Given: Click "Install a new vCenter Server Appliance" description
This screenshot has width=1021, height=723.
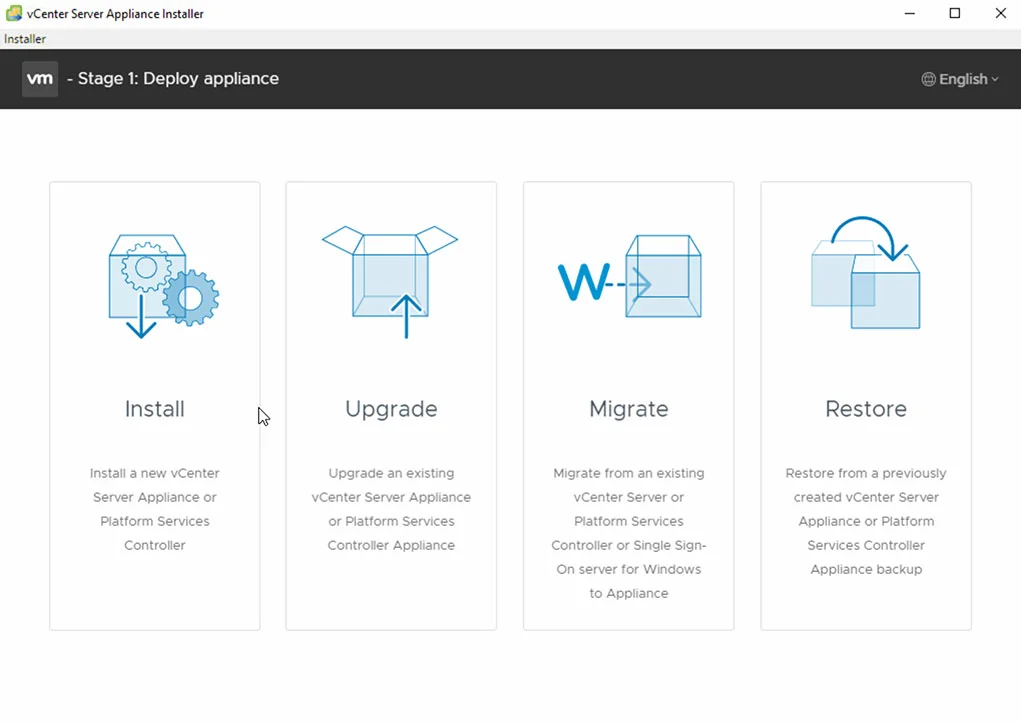Looking at the screenshot, I should point(155,509).
